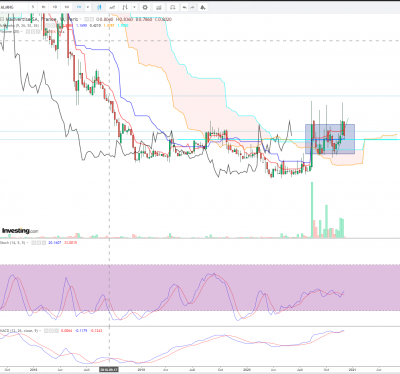Click the MACD legend title

pos(18,331)
